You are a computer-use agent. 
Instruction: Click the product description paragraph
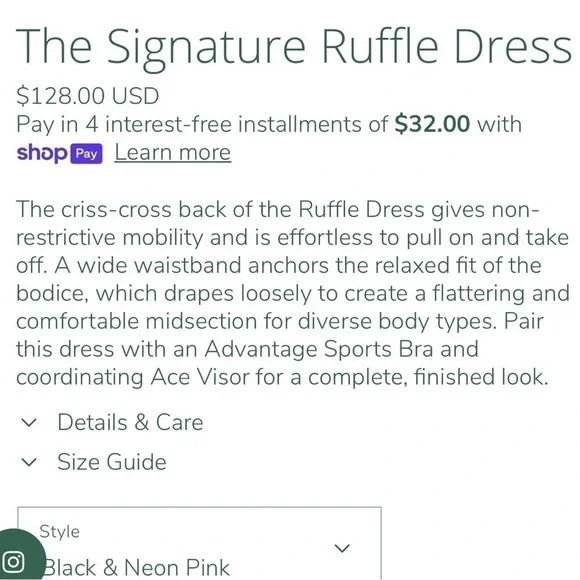pos(293,293)
